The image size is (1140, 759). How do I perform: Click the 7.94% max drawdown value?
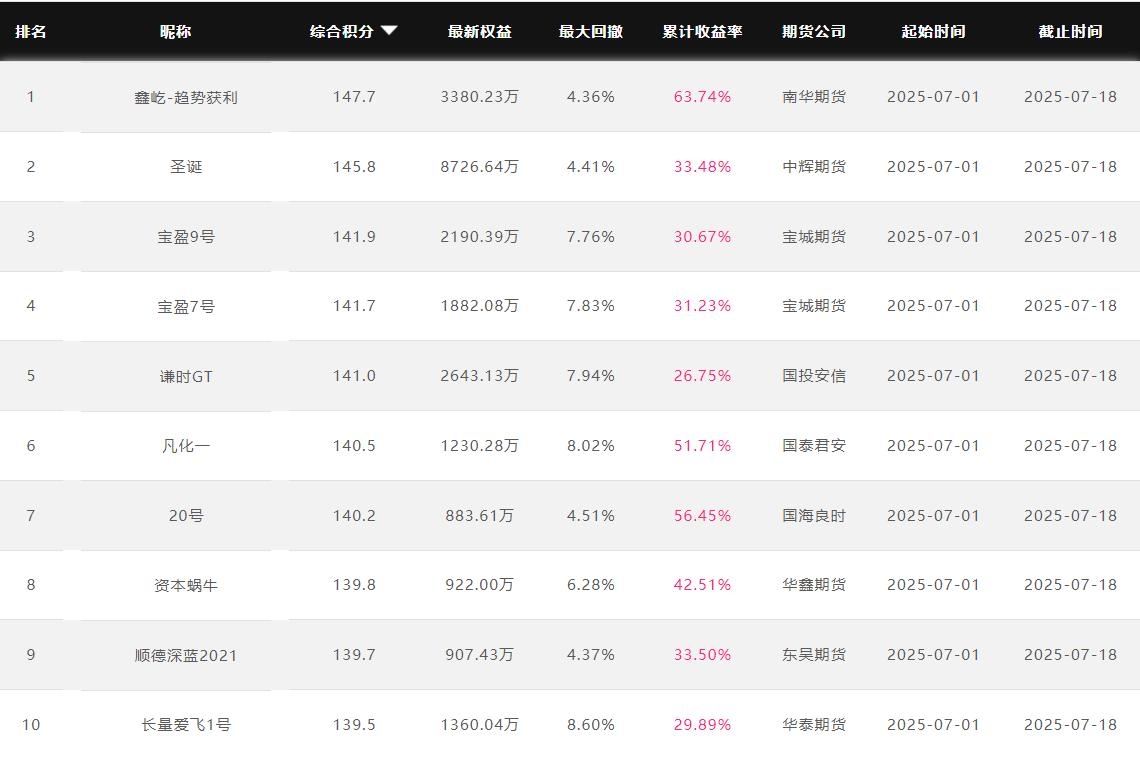[x=590, y=375]
